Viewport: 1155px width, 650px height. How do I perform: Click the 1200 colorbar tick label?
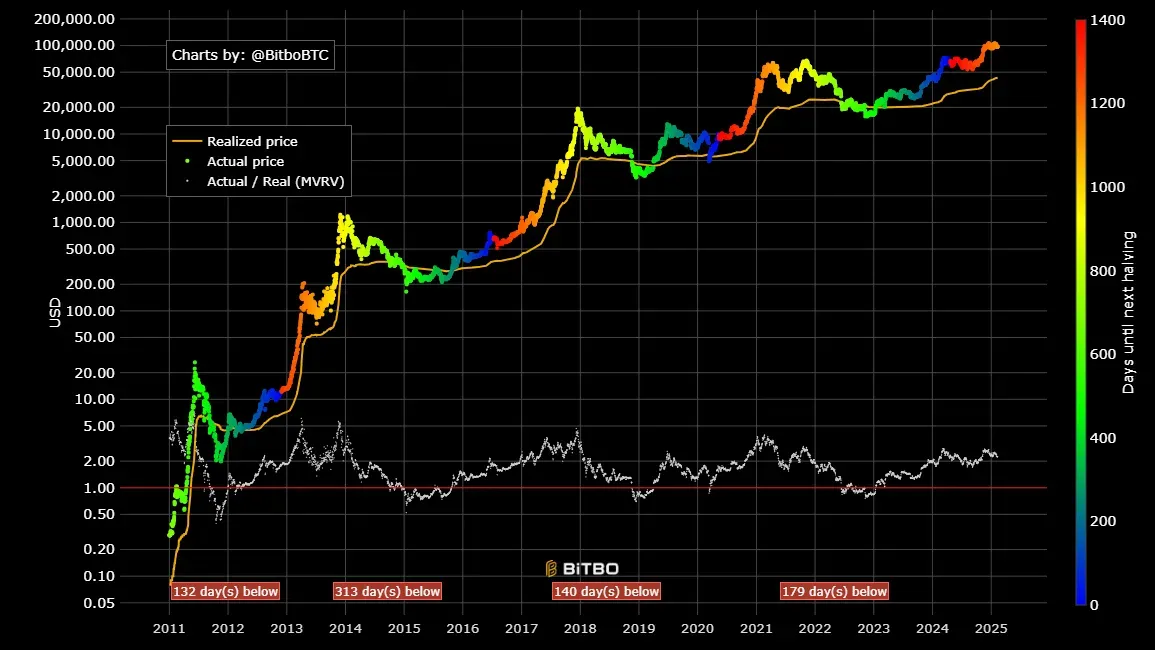point(1108,103)
